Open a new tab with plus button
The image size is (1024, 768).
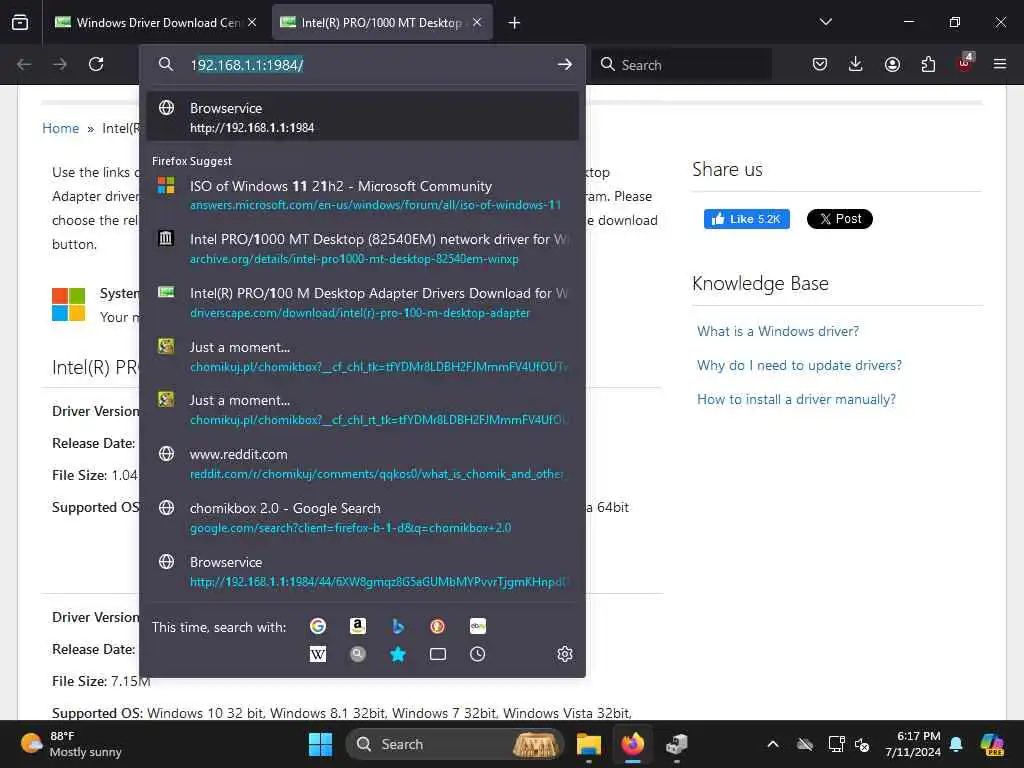coord(514,23)
